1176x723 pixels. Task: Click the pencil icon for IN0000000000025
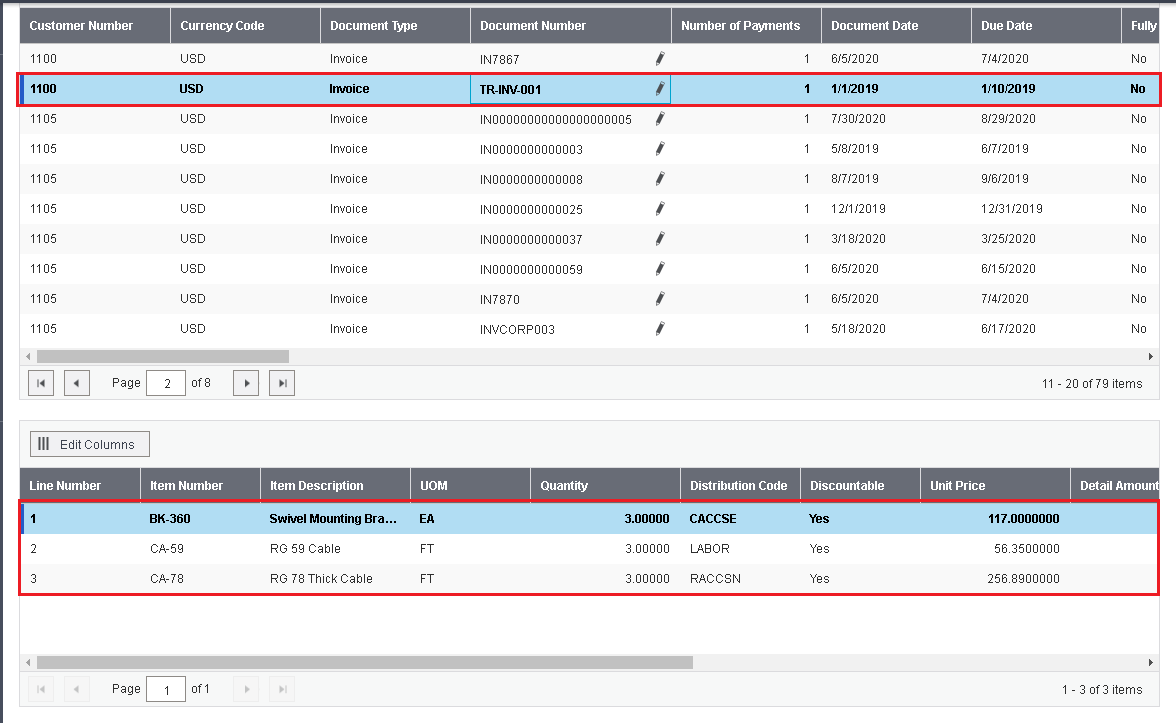[660, 208]
